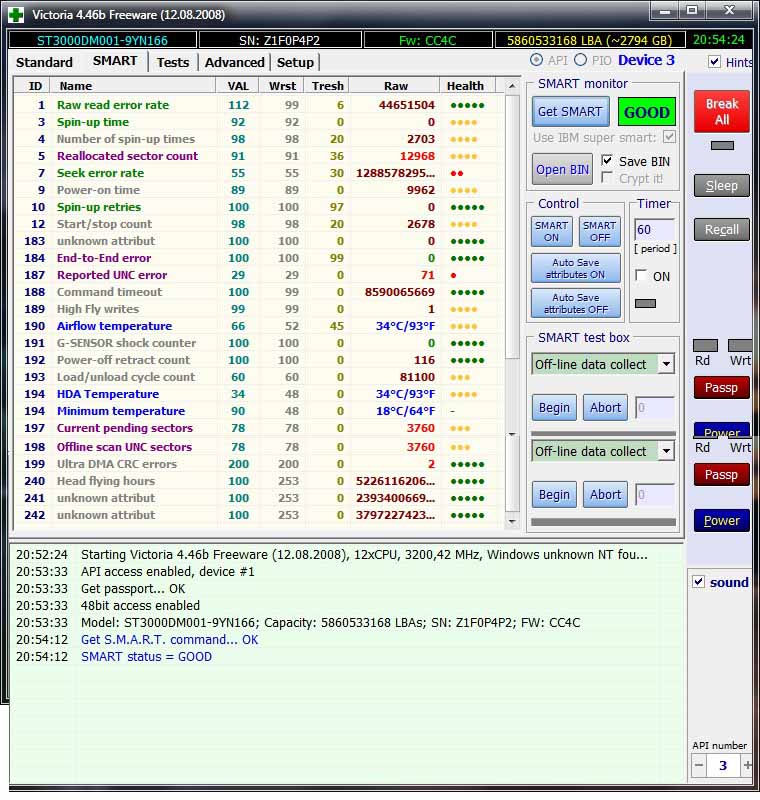Open a BIN file with Open BIN

pos(563,169)
